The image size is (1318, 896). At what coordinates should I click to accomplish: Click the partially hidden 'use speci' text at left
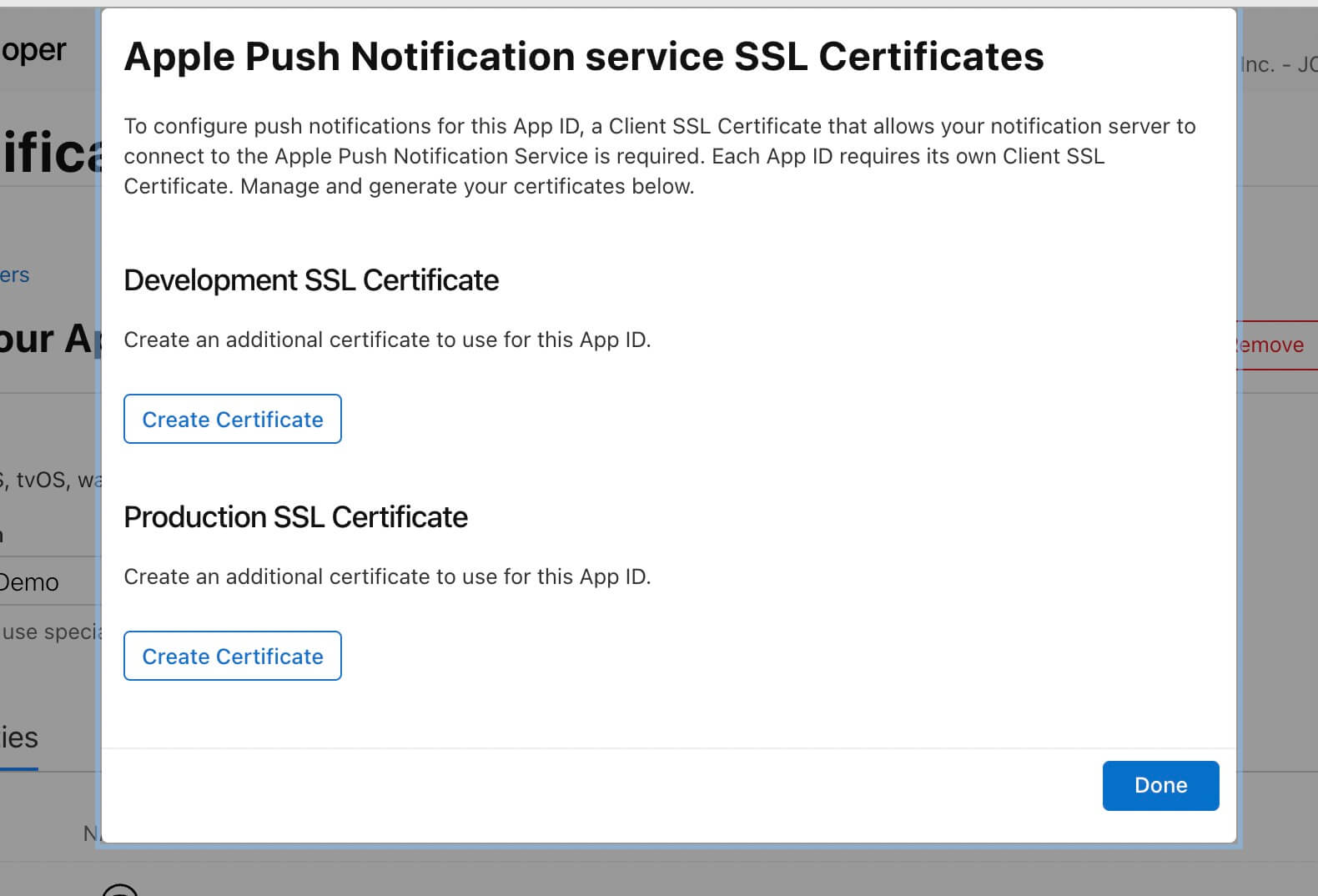pos(52,632)
